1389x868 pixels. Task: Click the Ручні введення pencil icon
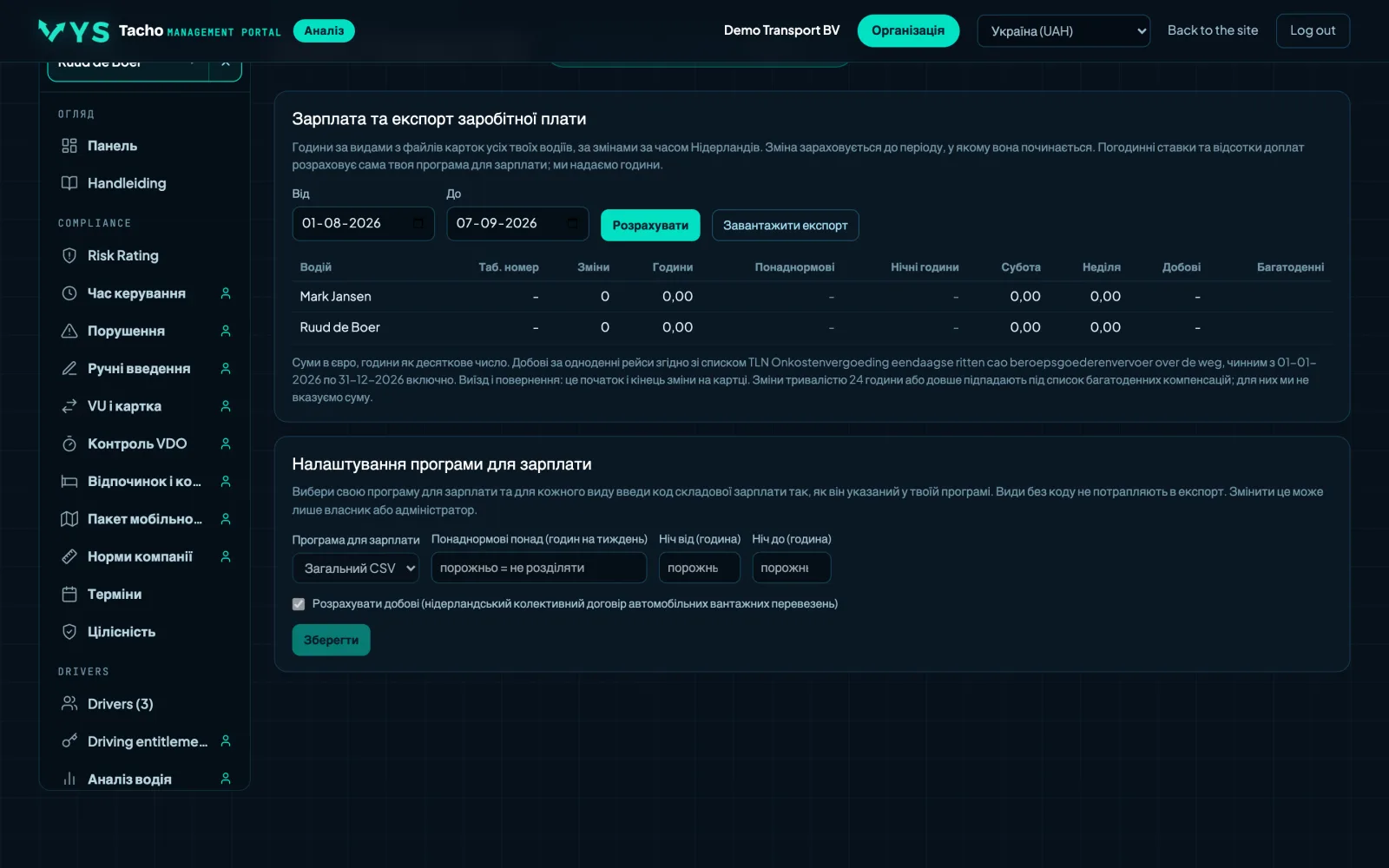pos(69,369)
